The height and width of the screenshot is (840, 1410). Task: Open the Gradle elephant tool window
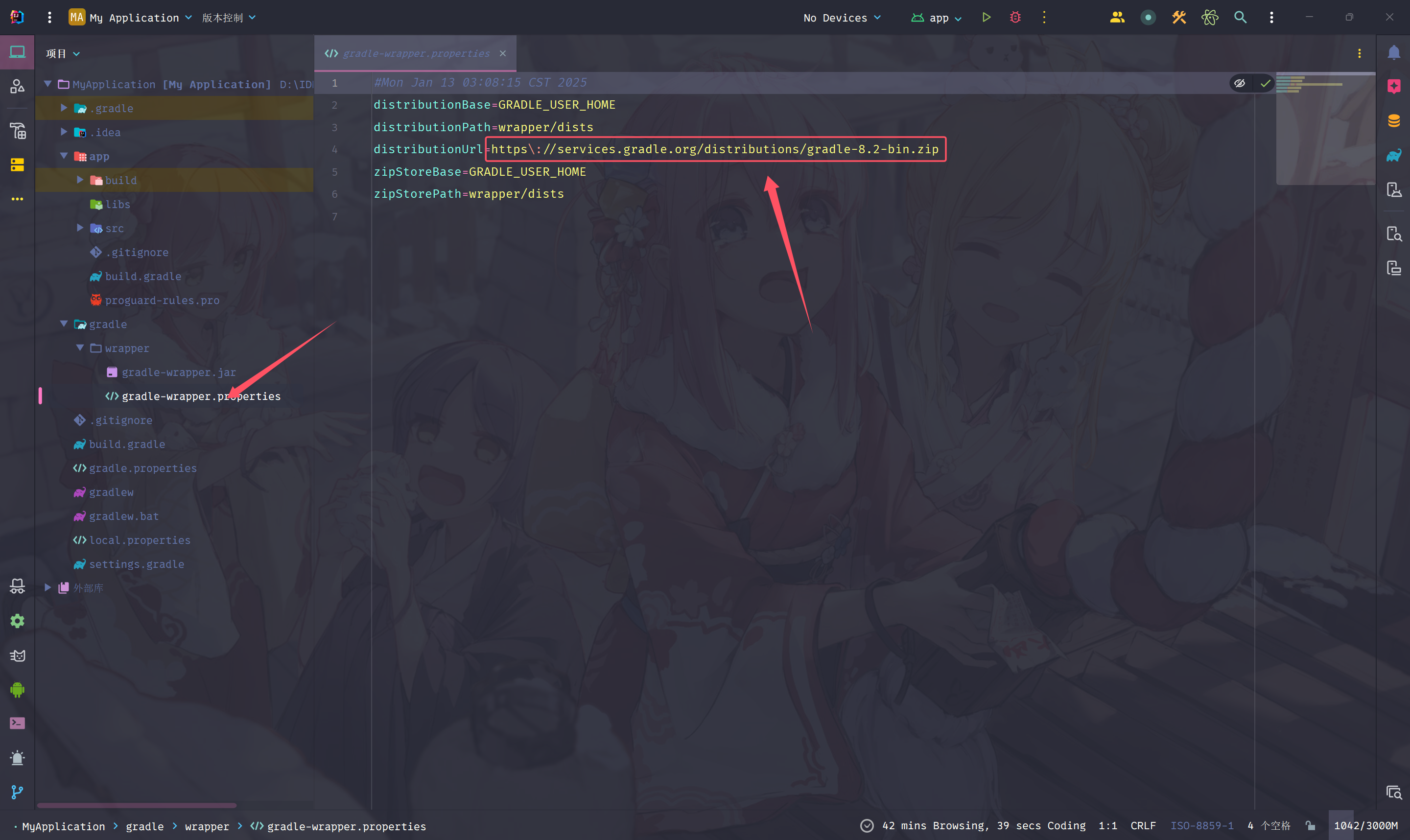[1393, 155]
